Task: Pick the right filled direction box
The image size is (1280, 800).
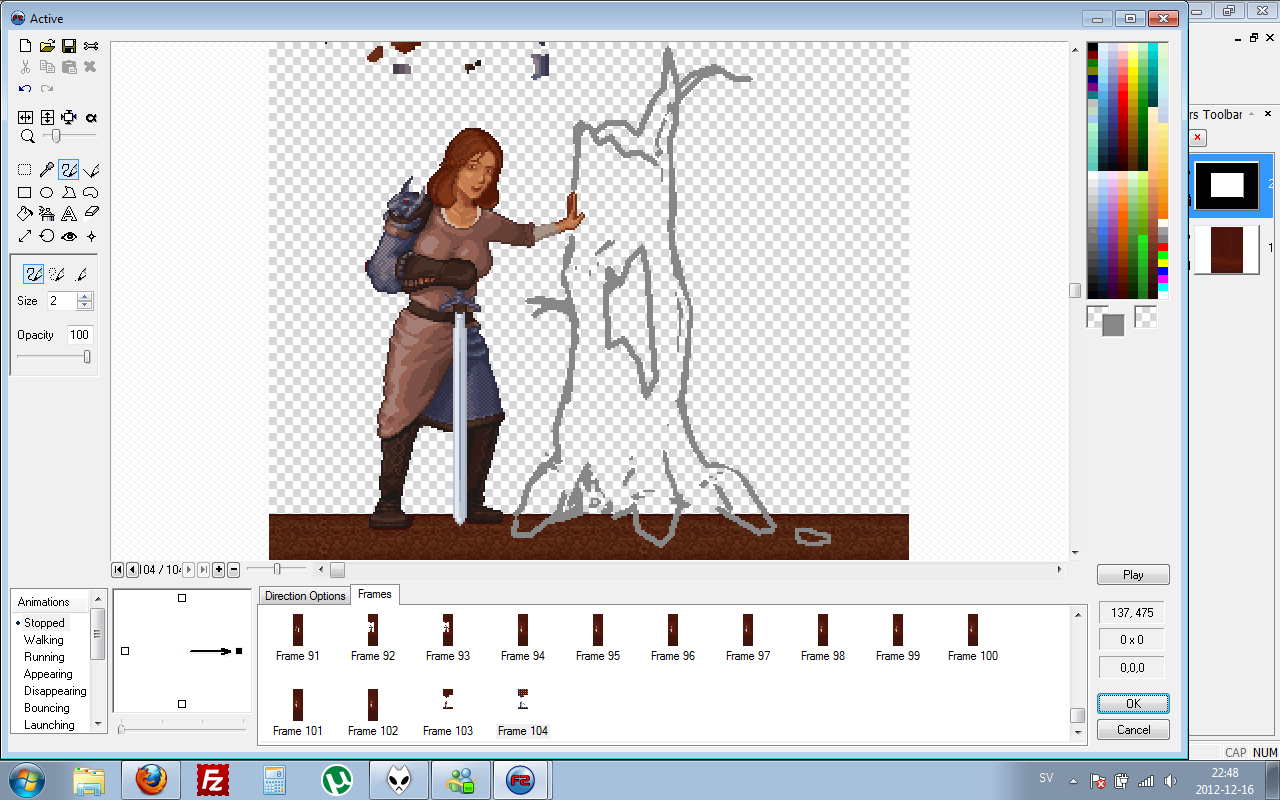Action: 239,651
